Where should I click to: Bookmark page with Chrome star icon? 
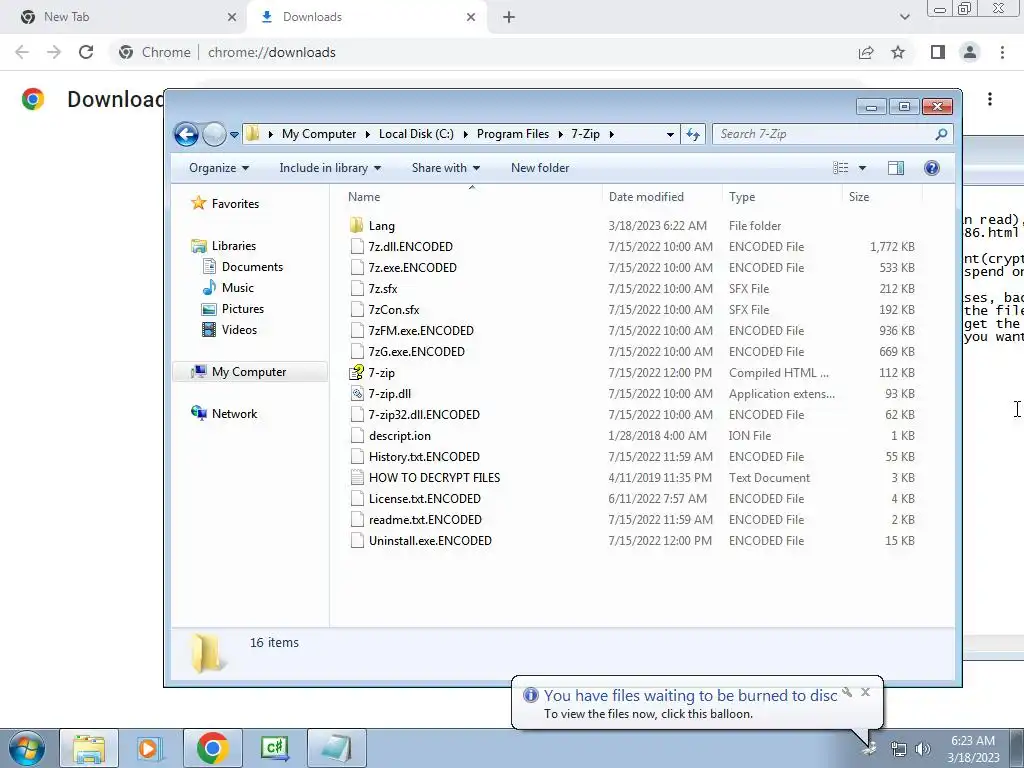[898, 52]
